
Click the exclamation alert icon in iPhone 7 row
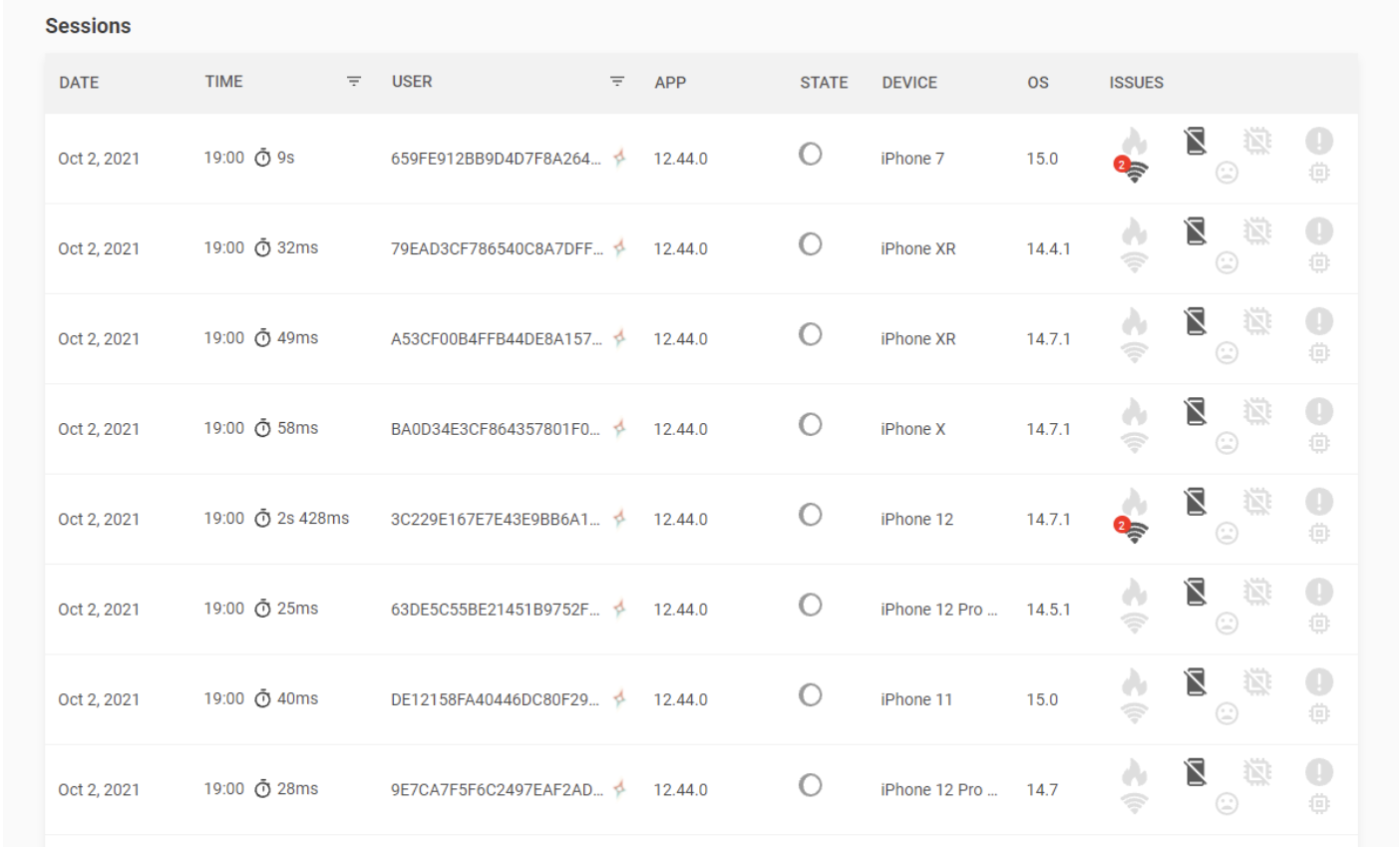click(x=1319, y=142)
